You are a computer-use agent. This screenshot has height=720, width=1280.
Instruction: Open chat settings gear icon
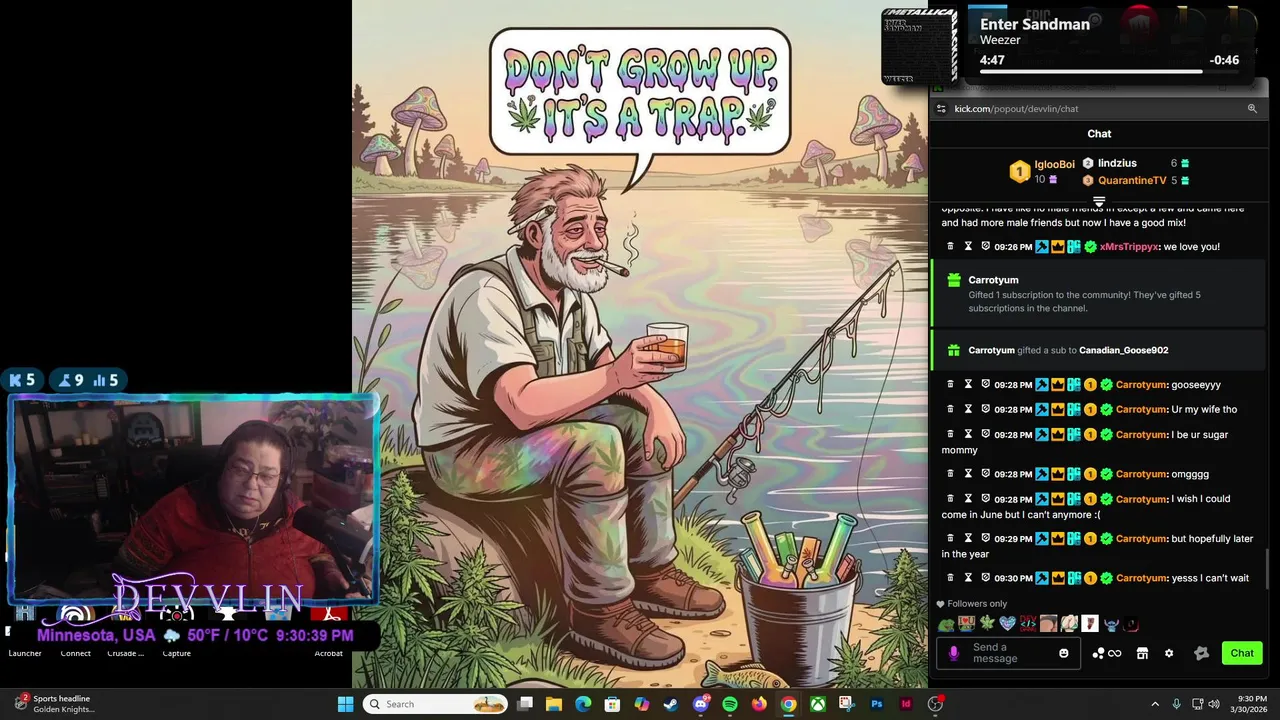tap(1169, 653)
